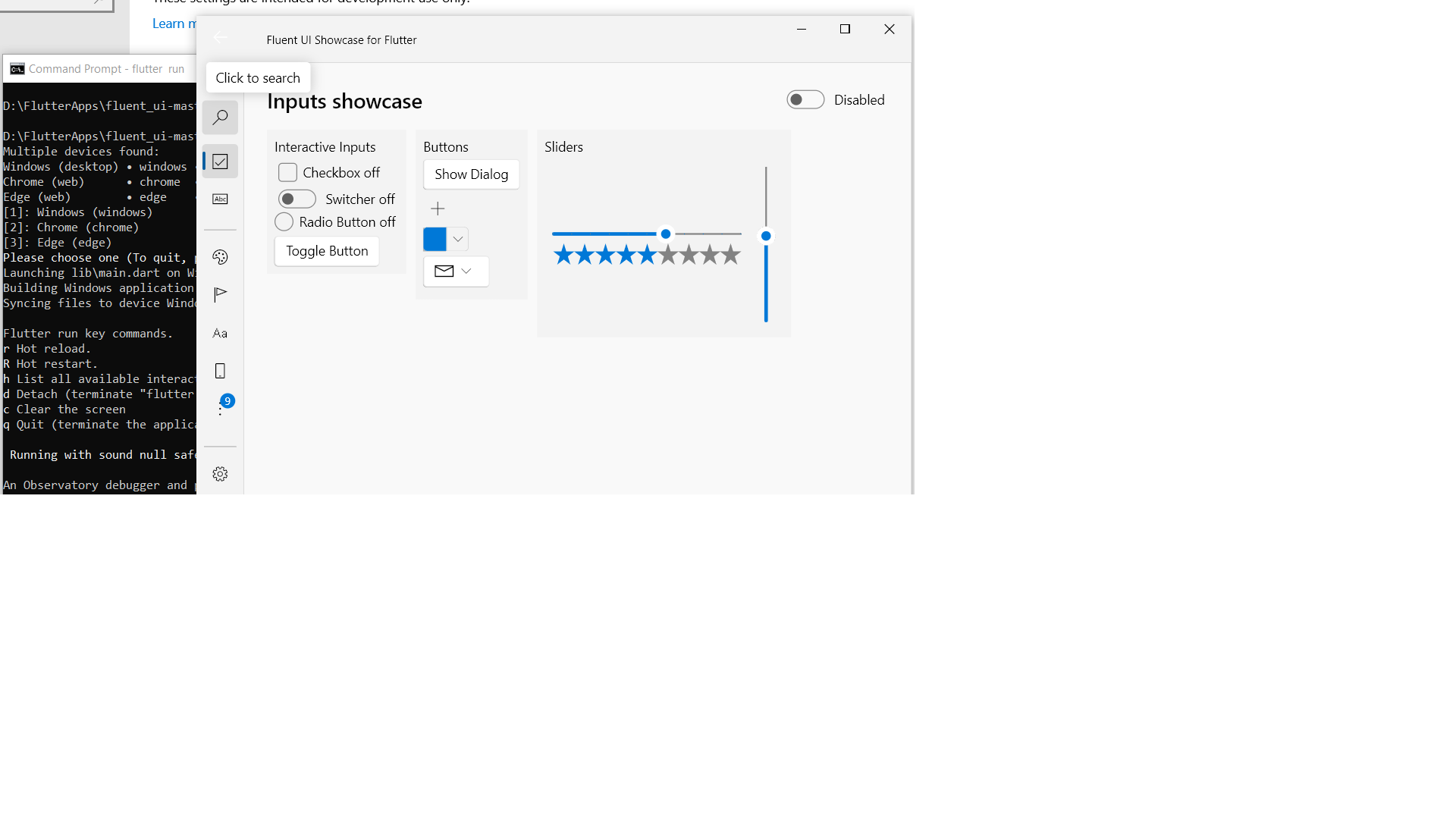Click the search magnifier icon in sidebar
1456x819 pixels.
pyautogui.click(x=220, y=118)
